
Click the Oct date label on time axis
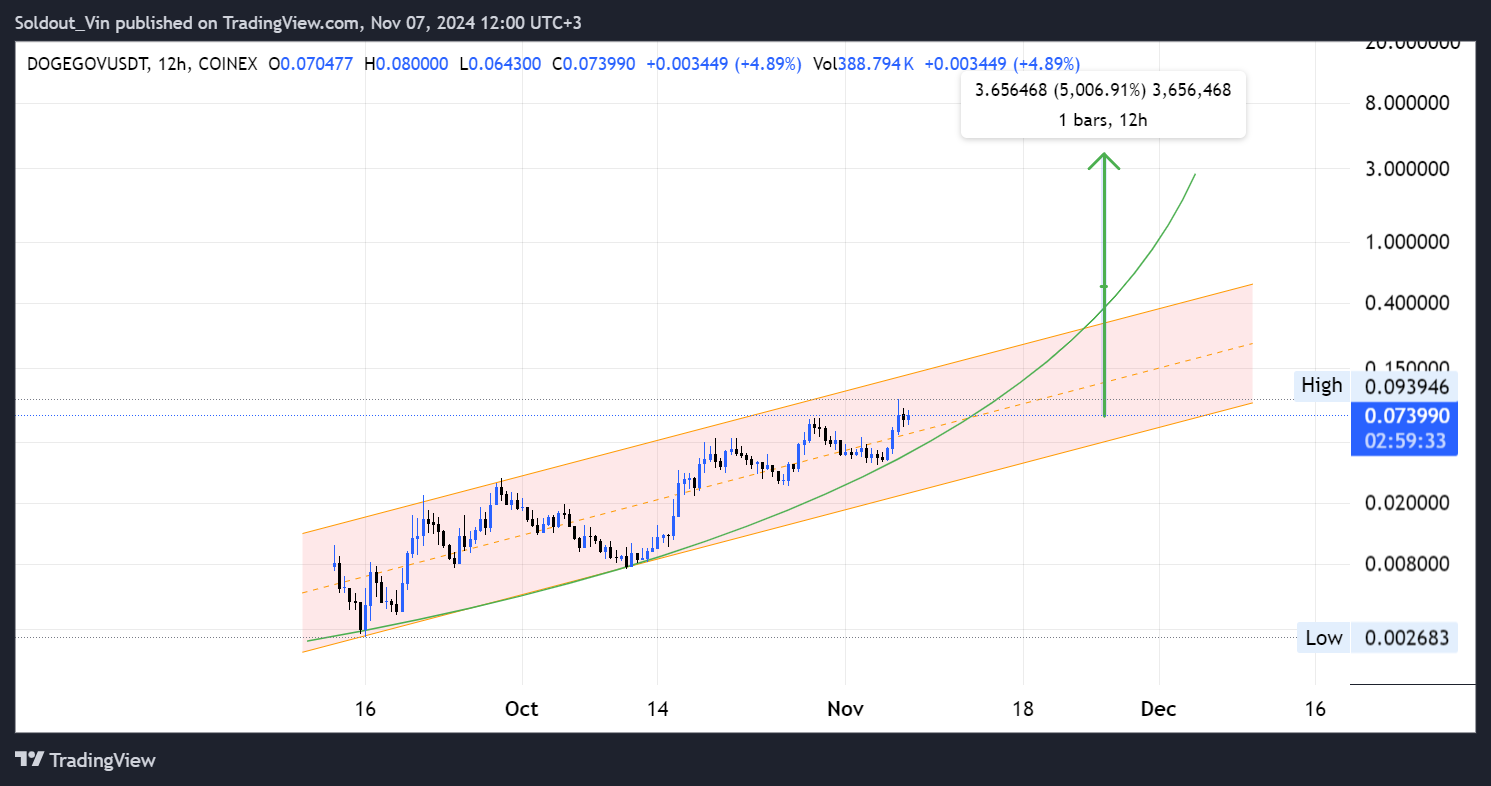coord(522,709)
